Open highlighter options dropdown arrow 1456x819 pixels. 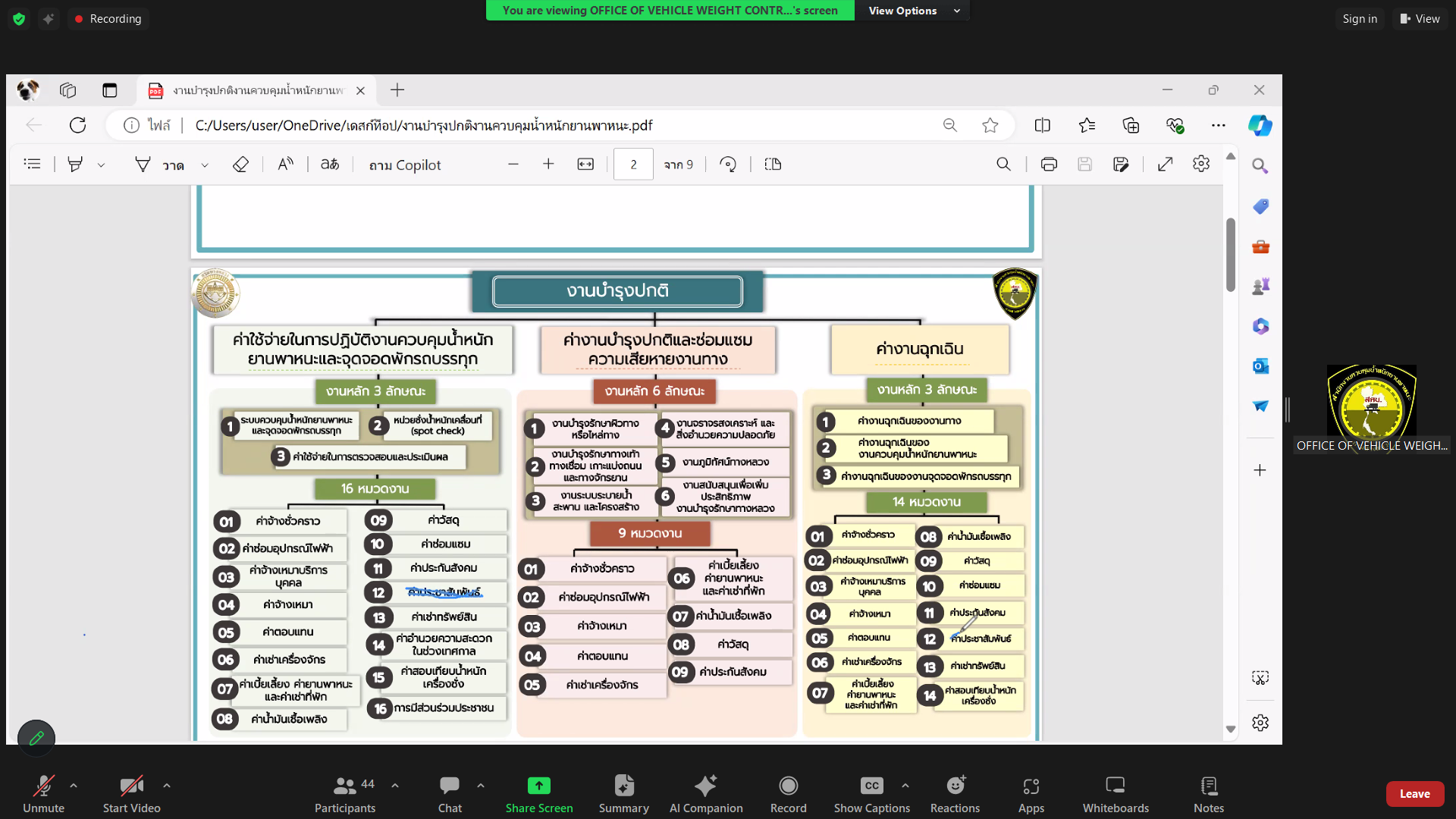[x=101, y=165]
